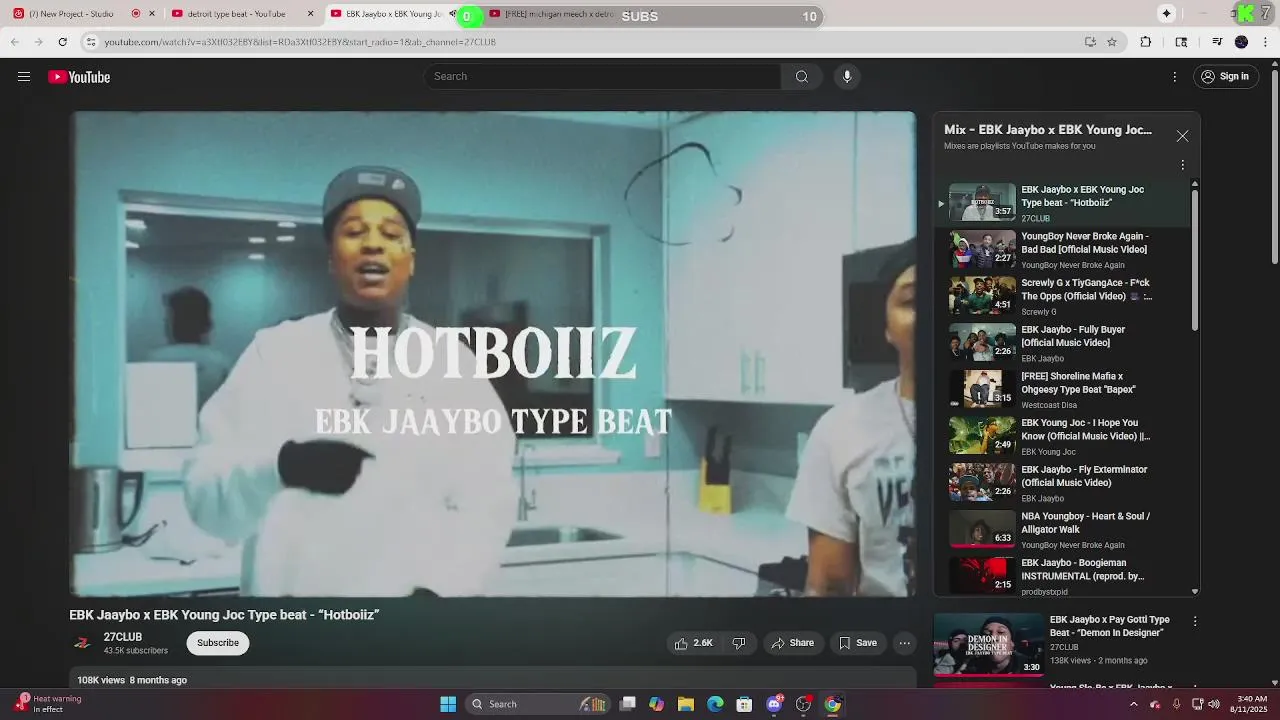
Task: Click the search magnifier button
Action: [802, 77]
